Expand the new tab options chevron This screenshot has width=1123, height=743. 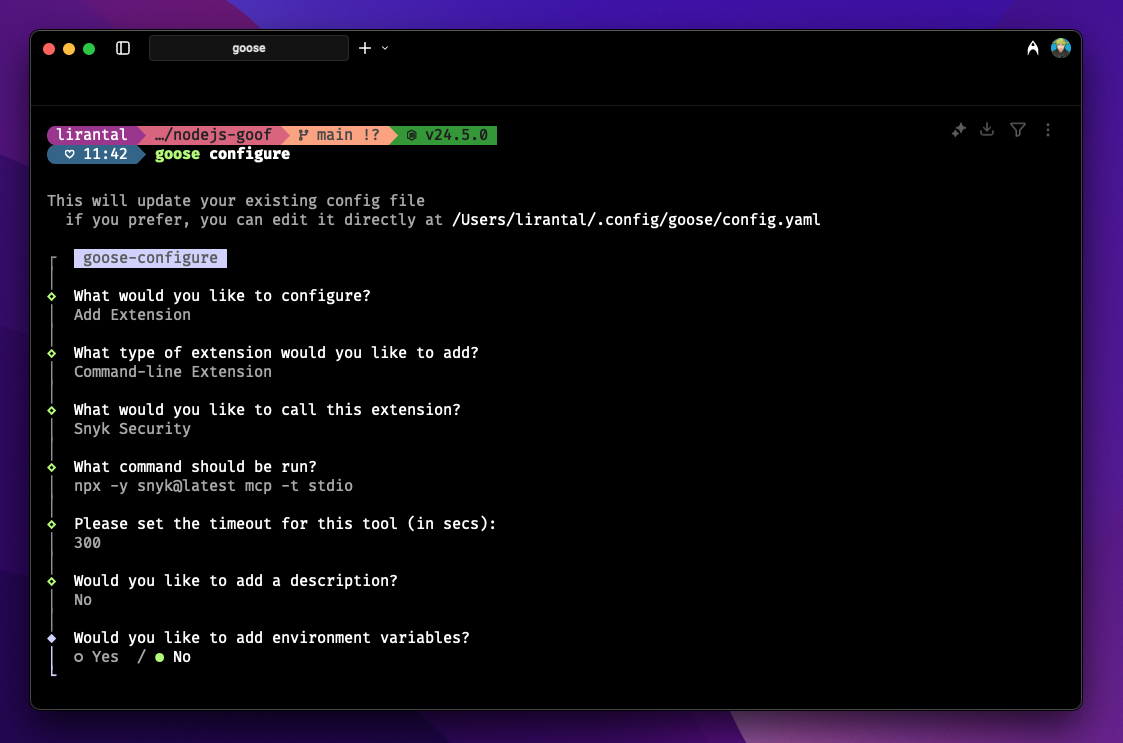pos(385,48)
